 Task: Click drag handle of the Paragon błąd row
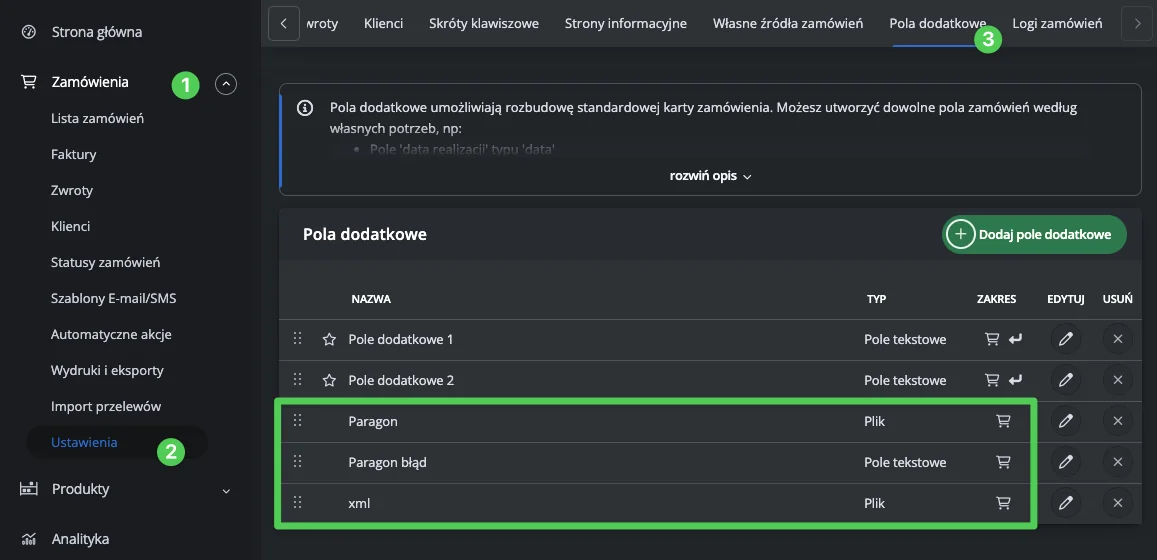(297, 462)
